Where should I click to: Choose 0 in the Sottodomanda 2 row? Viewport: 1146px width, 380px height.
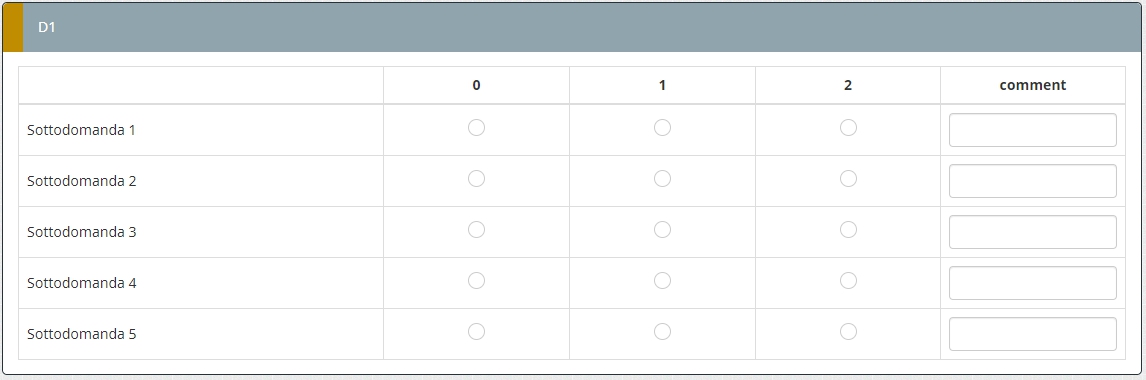coord(477,179)
